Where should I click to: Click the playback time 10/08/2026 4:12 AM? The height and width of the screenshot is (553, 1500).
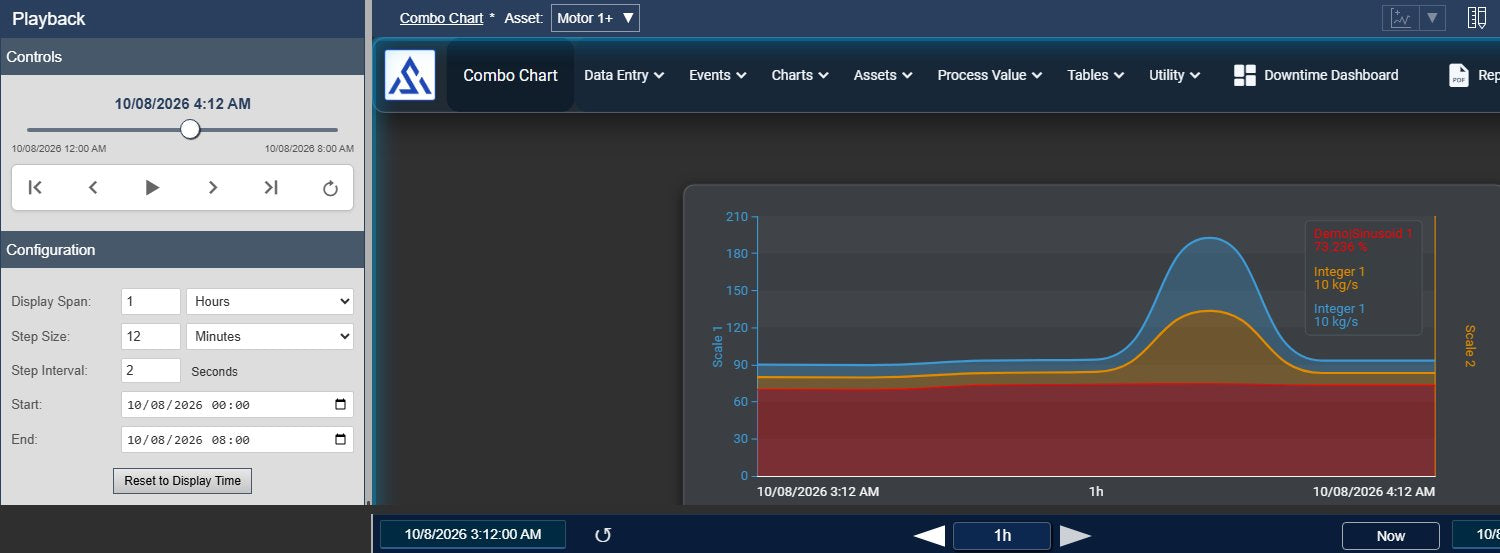(x=183, y=103)
